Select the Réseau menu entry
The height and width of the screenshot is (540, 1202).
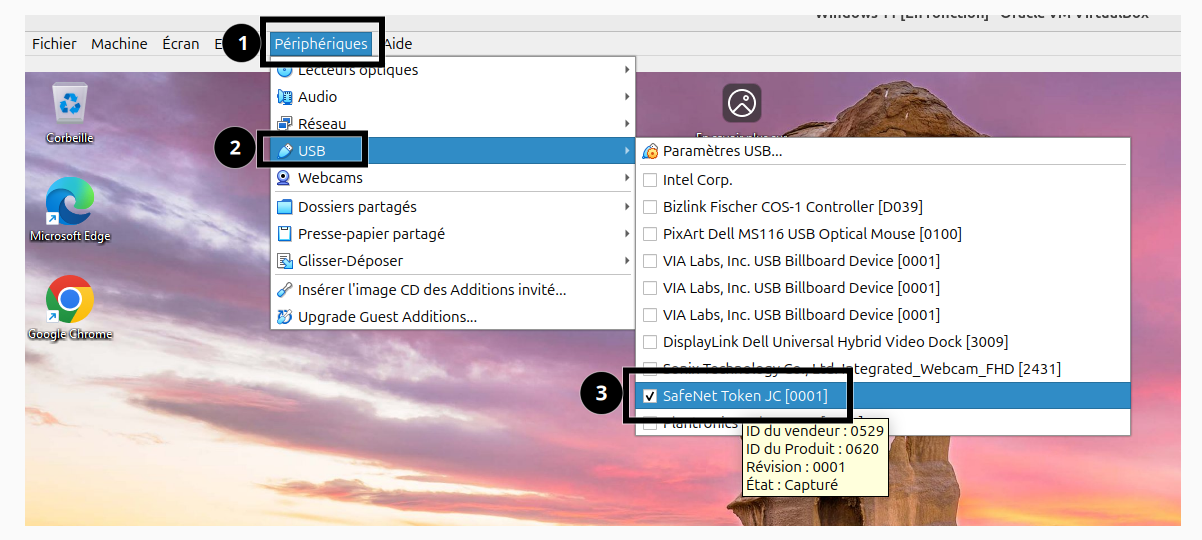coord(453,124)
